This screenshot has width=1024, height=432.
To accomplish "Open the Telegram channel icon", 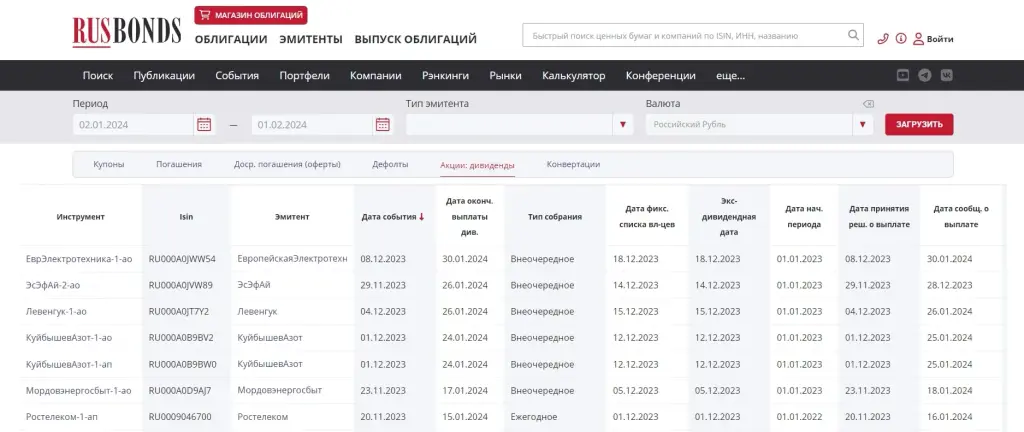I will (x=924, y=75).
